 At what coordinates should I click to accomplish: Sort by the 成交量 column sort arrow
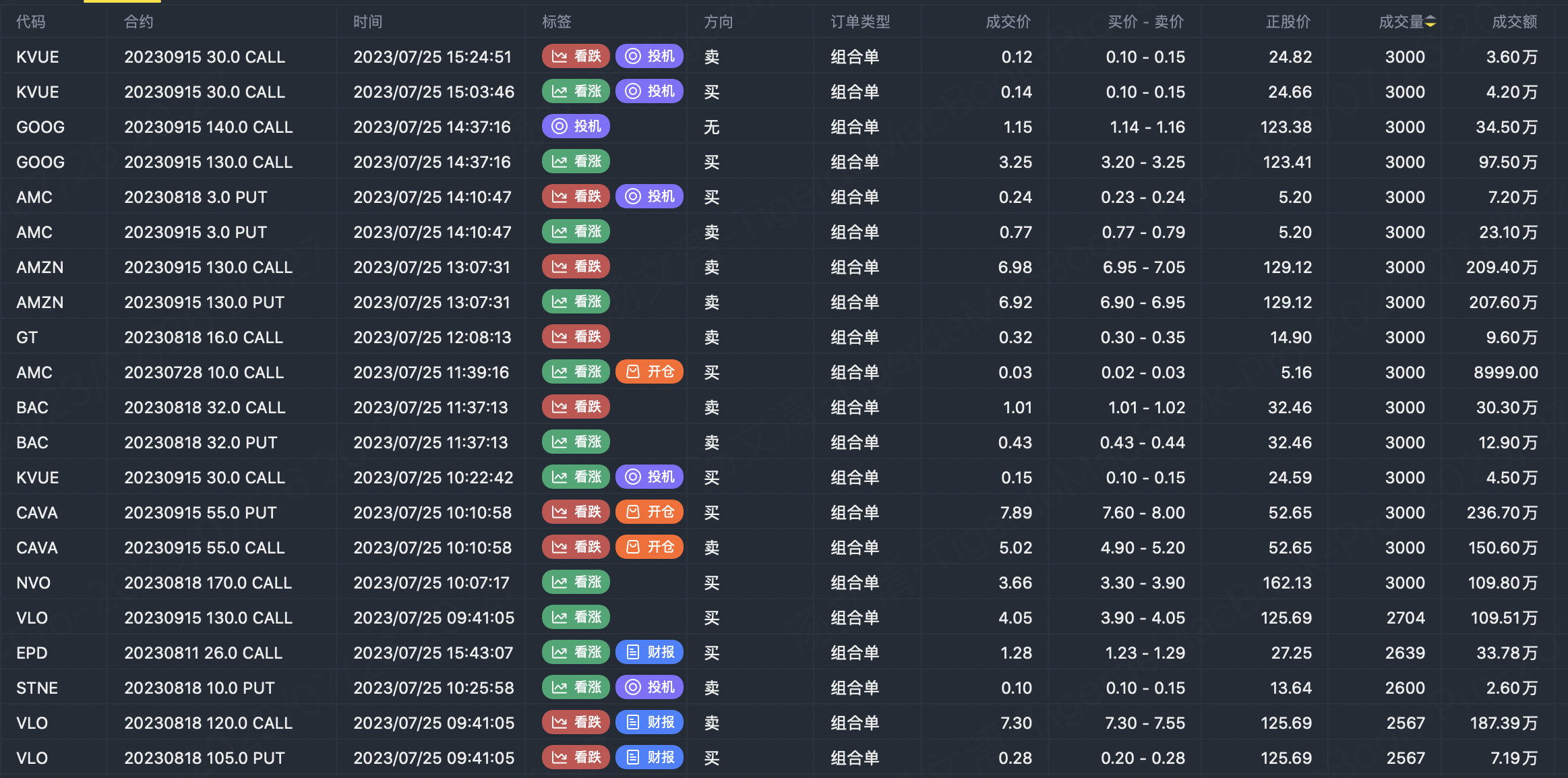[1430, 22]
